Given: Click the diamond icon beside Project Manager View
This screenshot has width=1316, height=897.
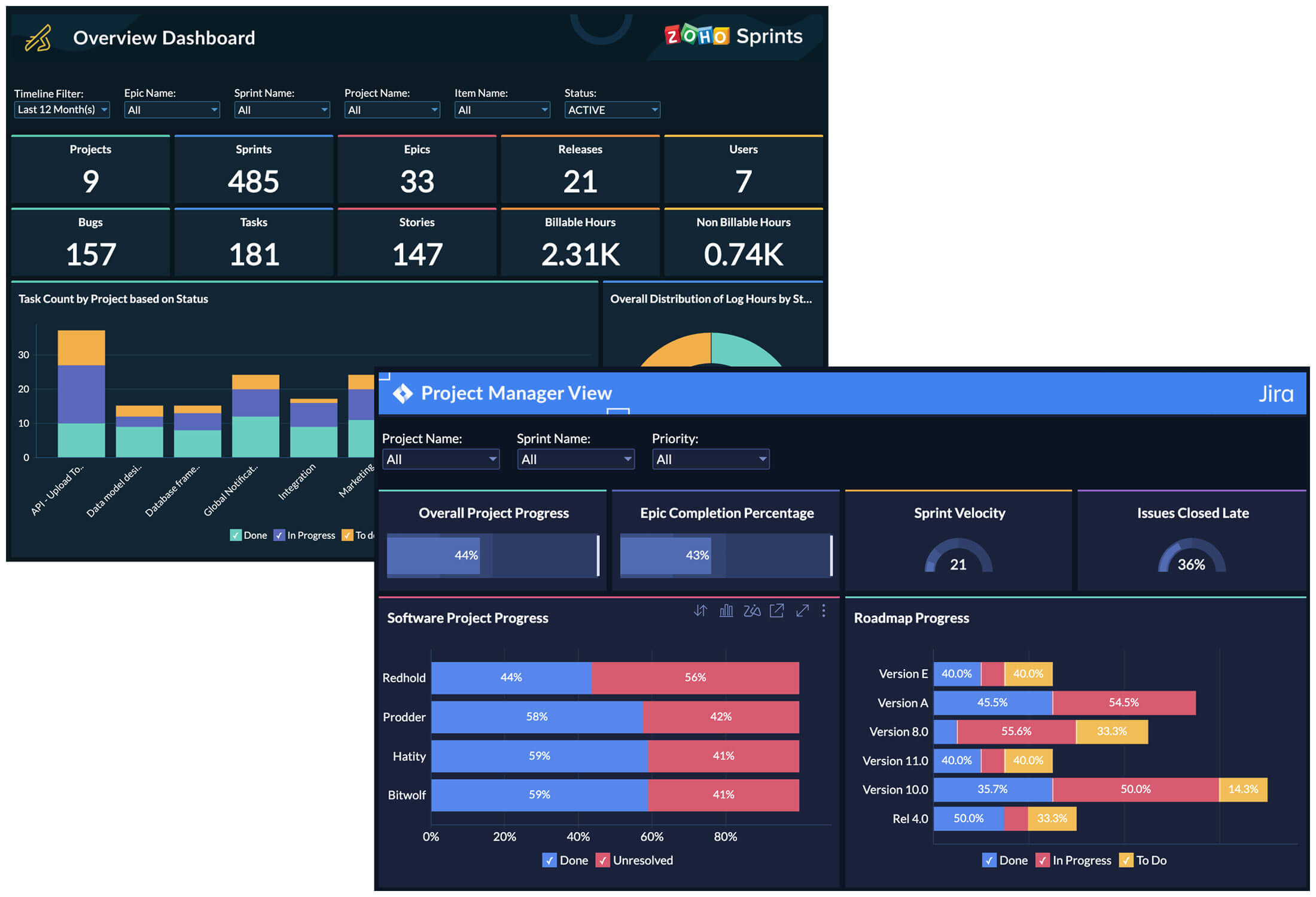Looking at the screenshot, I should click(402, 393).
